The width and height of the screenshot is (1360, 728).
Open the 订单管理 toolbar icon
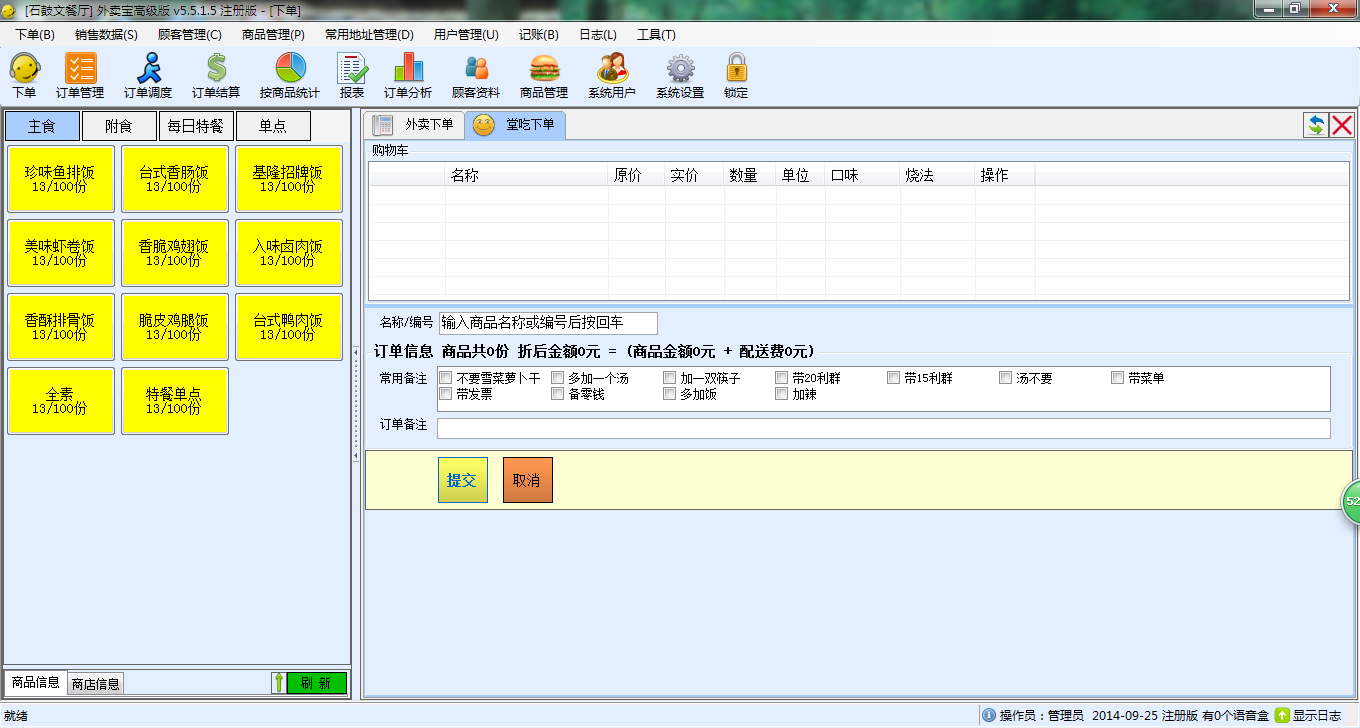coord(80,70)
